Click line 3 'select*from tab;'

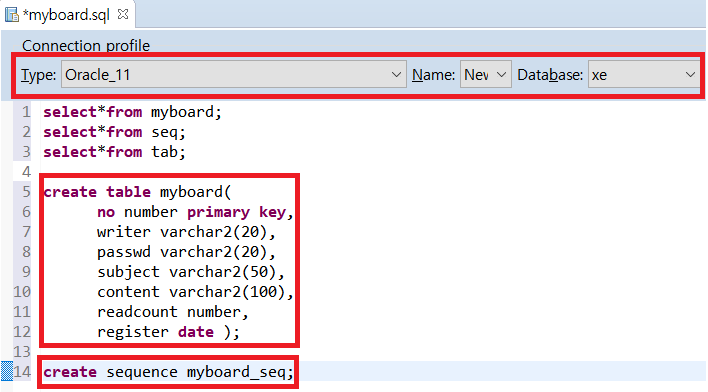coord(114,152)
